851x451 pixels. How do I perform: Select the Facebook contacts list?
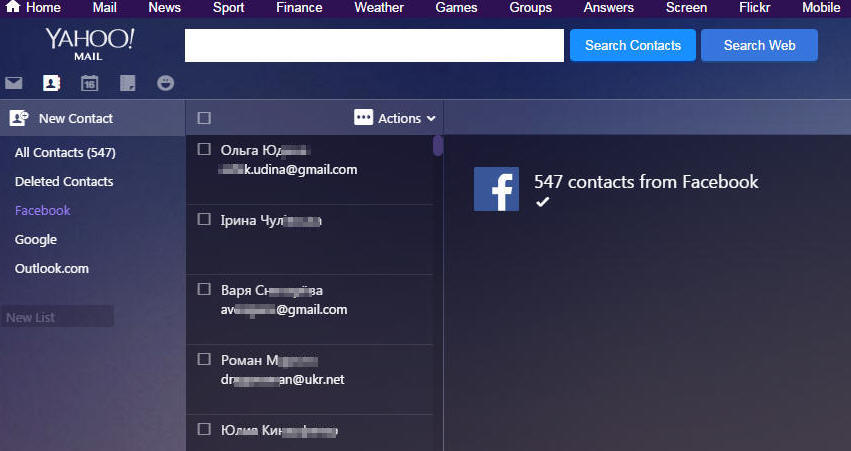(42, 211)
